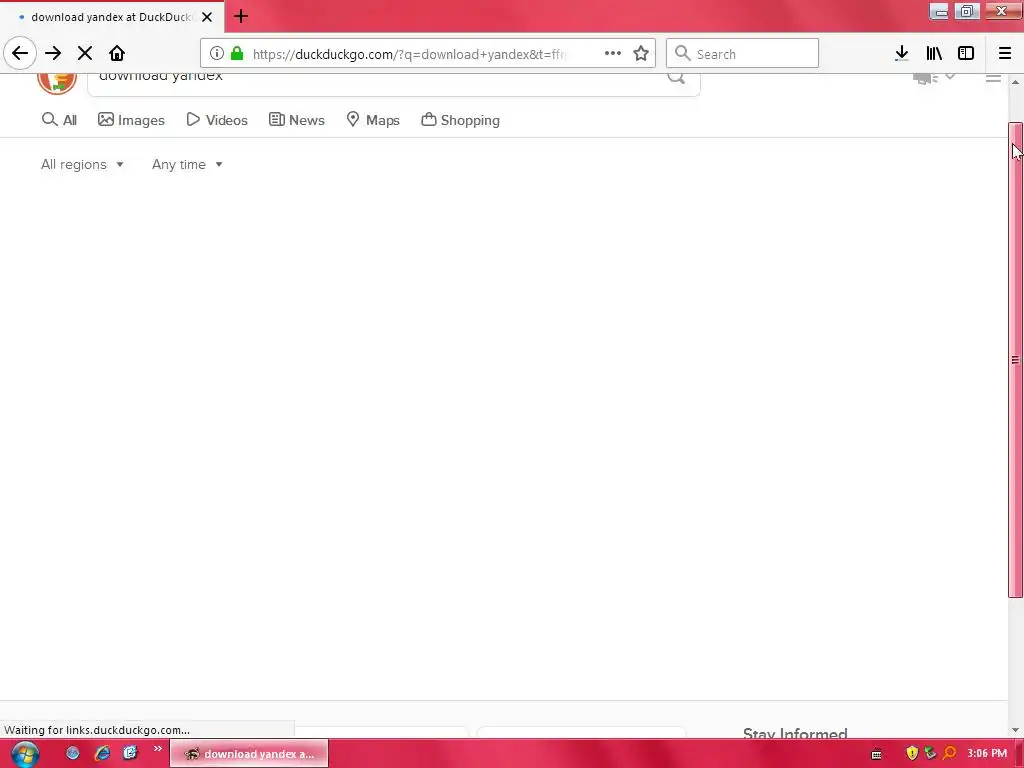Viewport: 1024px width, 768px height.
Task: Submit search with DuckDuckGo magnifier icon
Action: 676,78
